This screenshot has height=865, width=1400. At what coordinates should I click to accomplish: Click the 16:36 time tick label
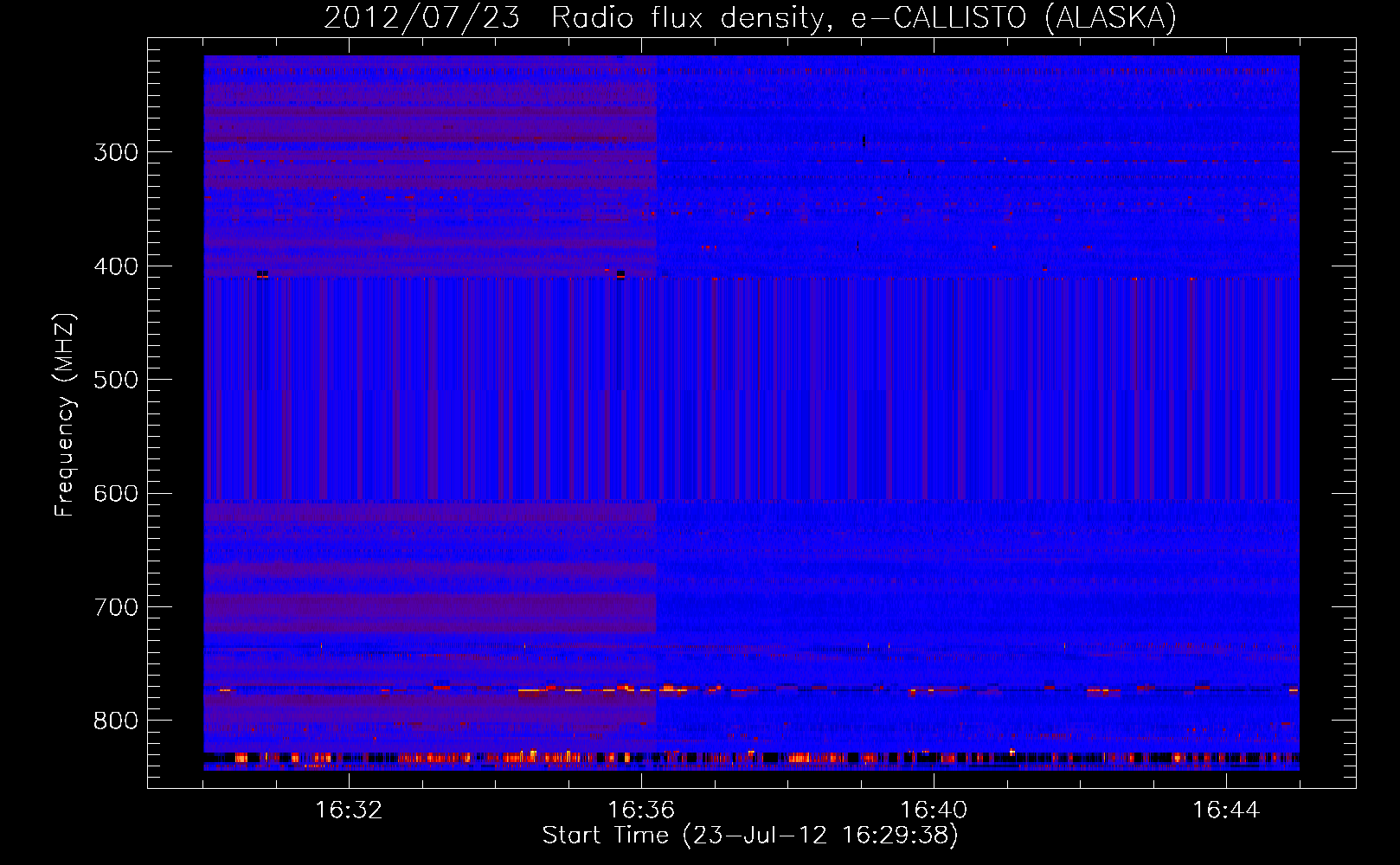(x=641, y=811)
